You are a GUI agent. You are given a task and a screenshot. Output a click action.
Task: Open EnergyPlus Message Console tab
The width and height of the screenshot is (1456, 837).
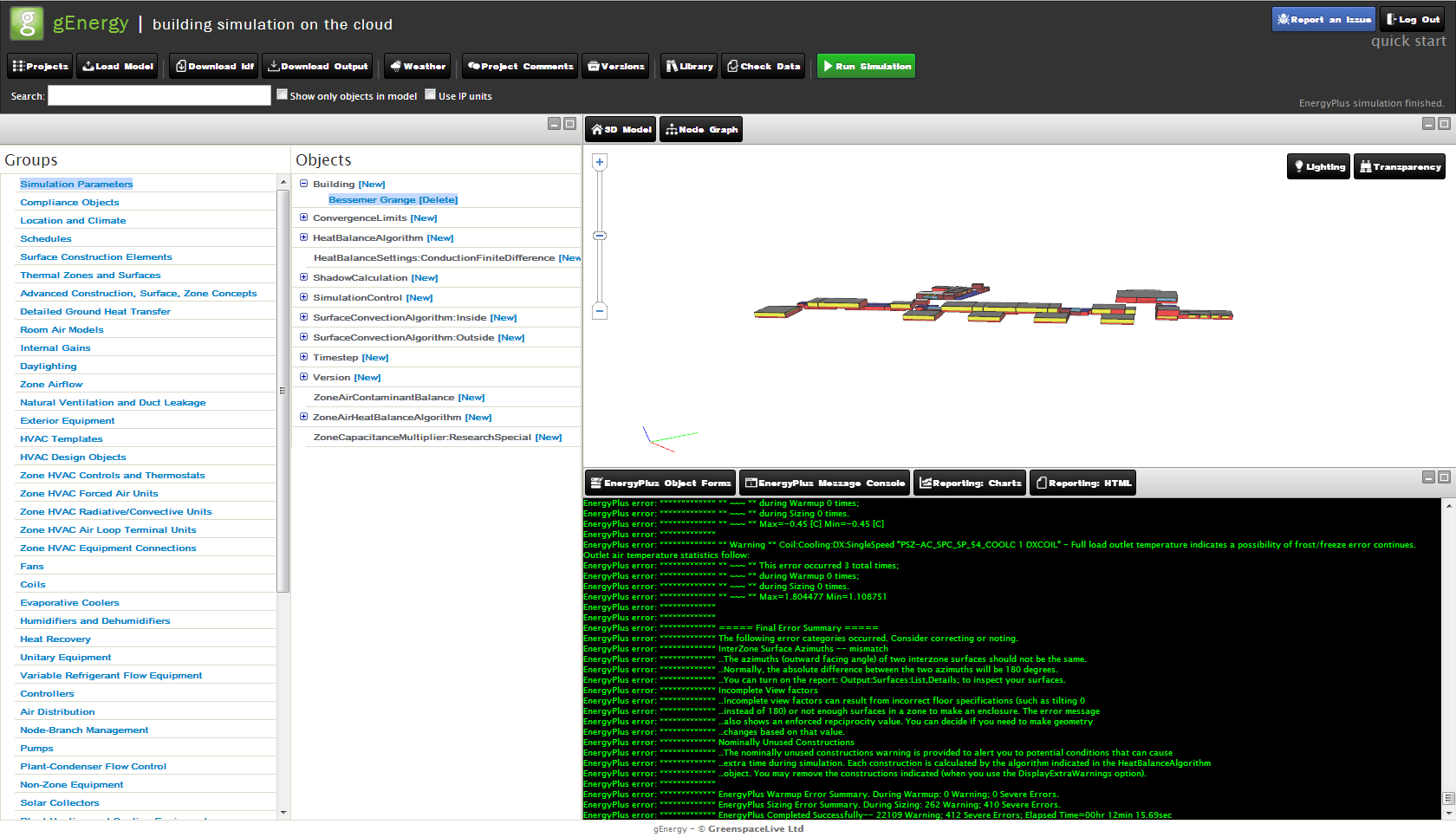[824, 483]
